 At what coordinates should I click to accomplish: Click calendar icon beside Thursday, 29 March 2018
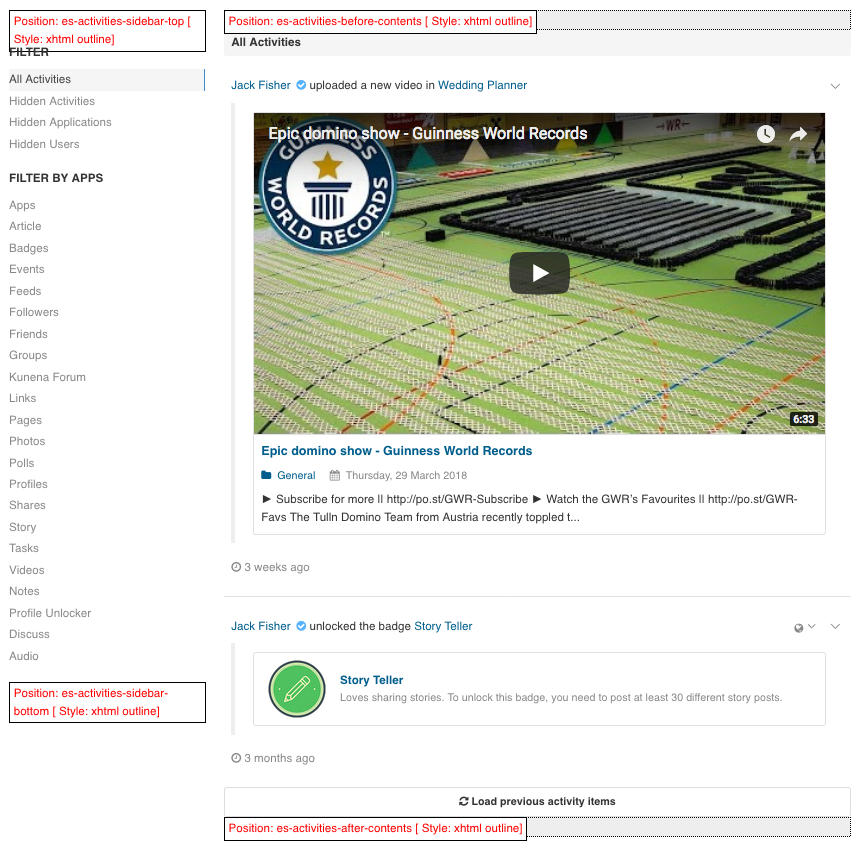[334, 475]
